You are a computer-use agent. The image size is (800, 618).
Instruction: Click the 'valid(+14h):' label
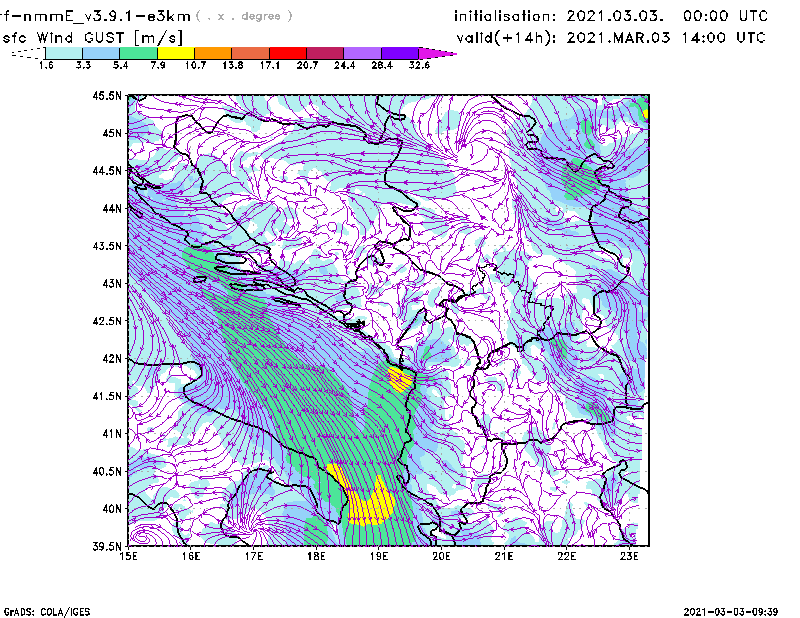506,38
